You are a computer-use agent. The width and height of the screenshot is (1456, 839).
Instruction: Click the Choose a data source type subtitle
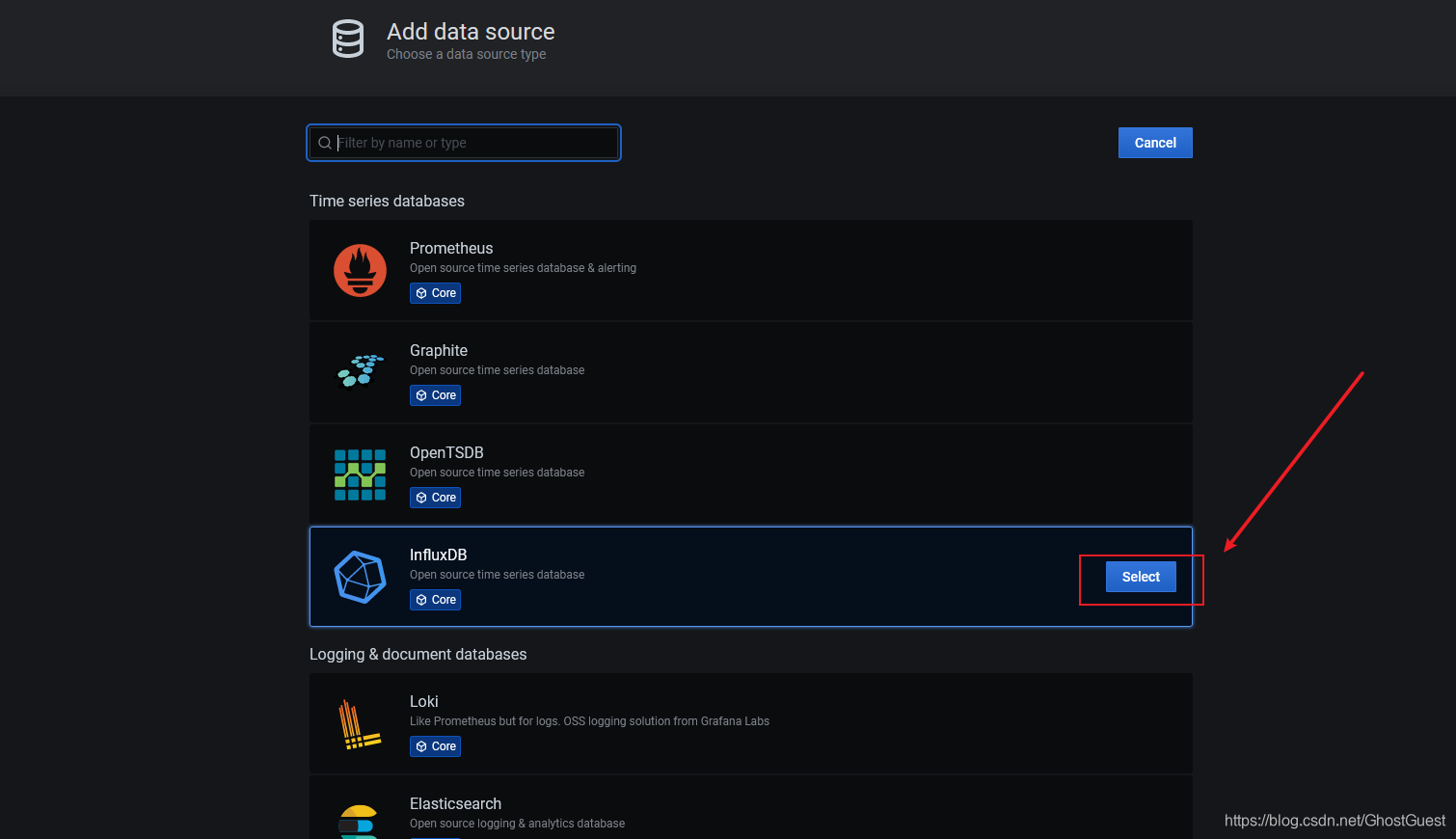pos(467,54)
